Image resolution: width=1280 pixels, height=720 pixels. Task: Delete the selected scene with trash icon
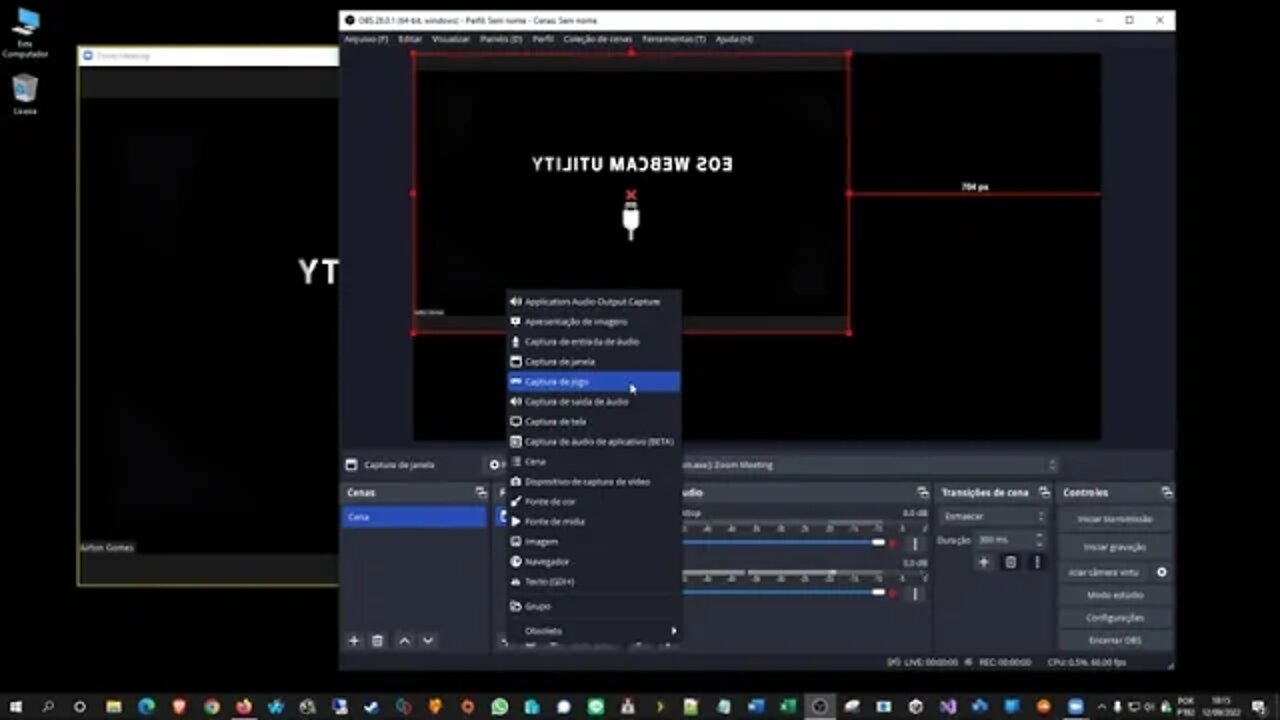tap(378, 640)
